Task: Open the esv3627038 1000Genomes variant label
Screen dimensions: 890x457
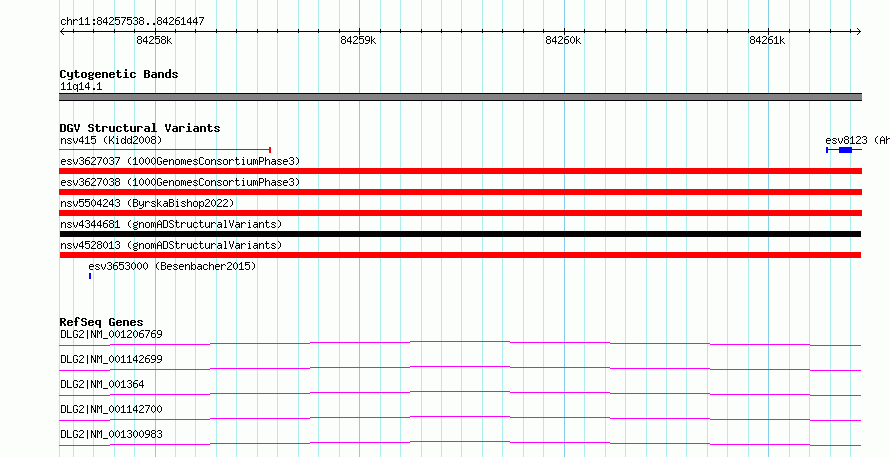Action: coord(180,182)
